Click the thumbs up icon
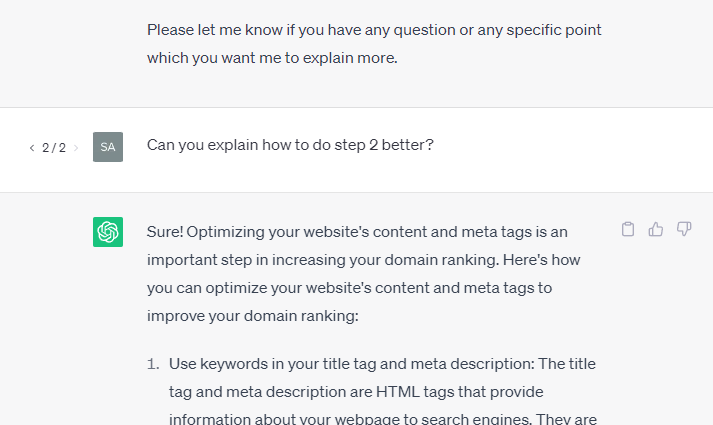Image resolution: width=713 pixels, height=425 pixels. 656,230
